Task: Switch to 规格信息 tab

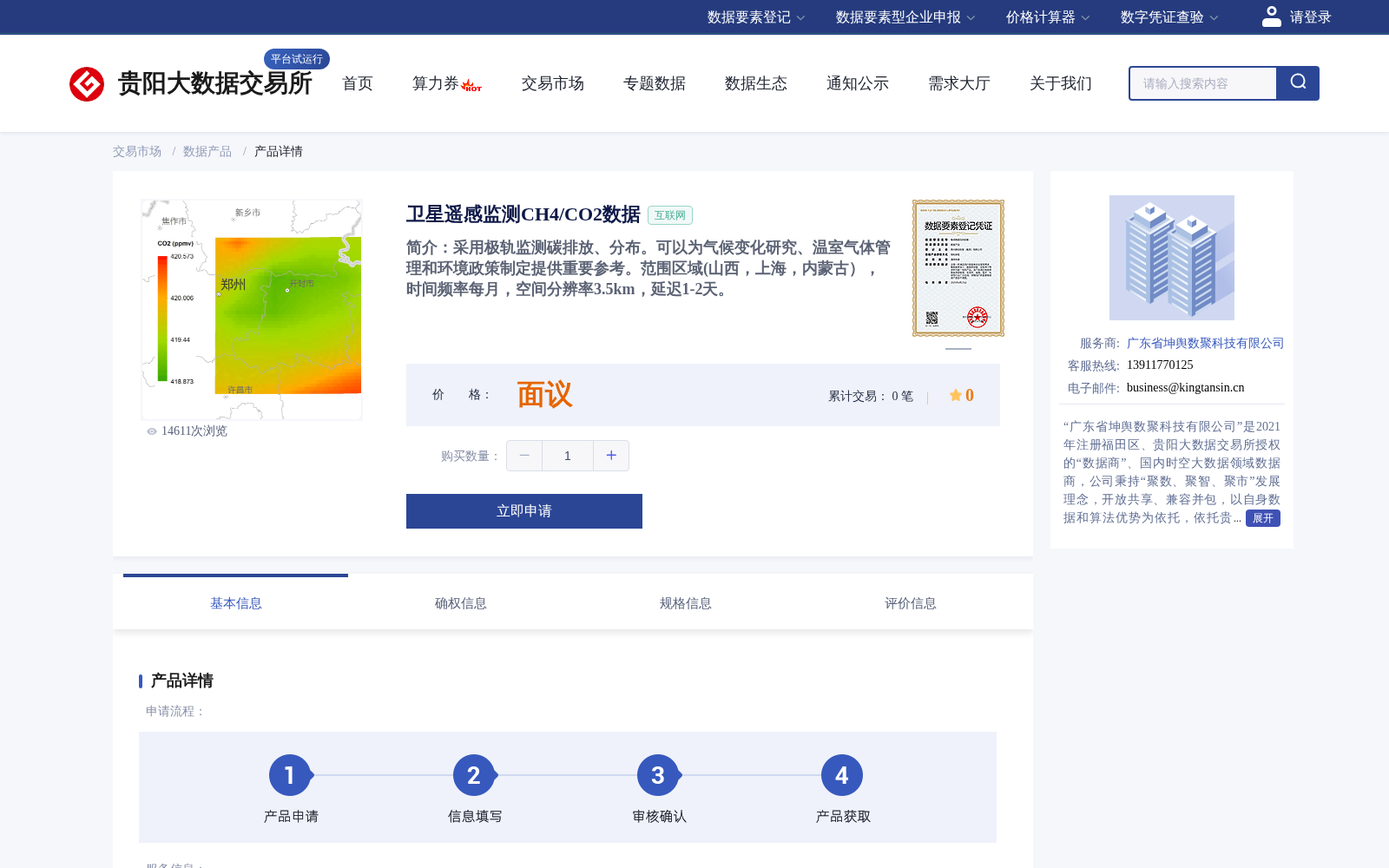Action: tap(686, 603)
